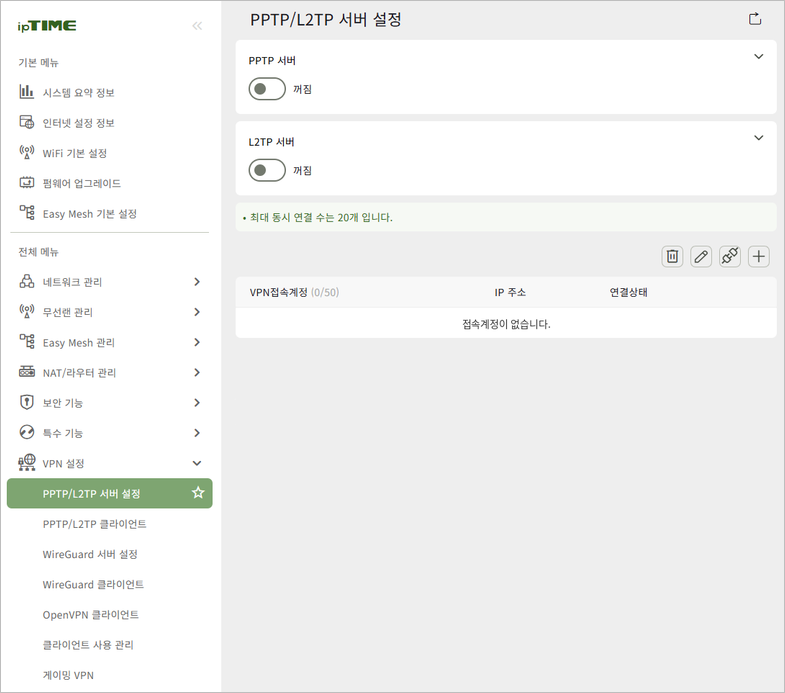Click the WiFi 기본 설정 antenna icon
This screenshot has width=785, height=693.
click(x=27, y=152)
